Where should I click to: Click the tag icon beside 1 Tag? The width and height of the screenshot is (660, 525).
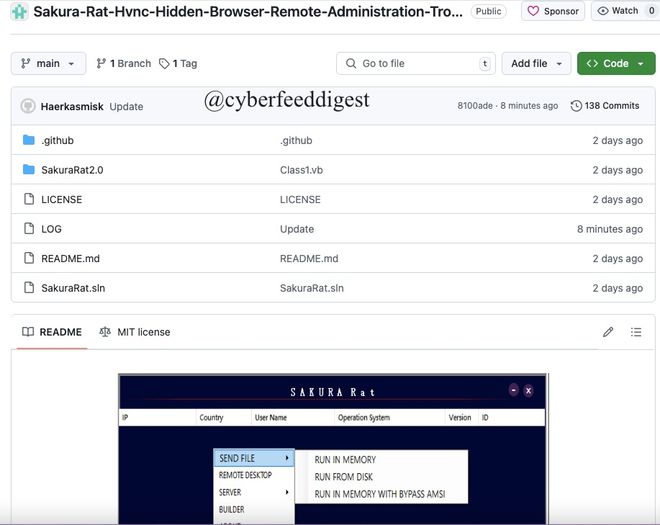(x=164, y=64)
